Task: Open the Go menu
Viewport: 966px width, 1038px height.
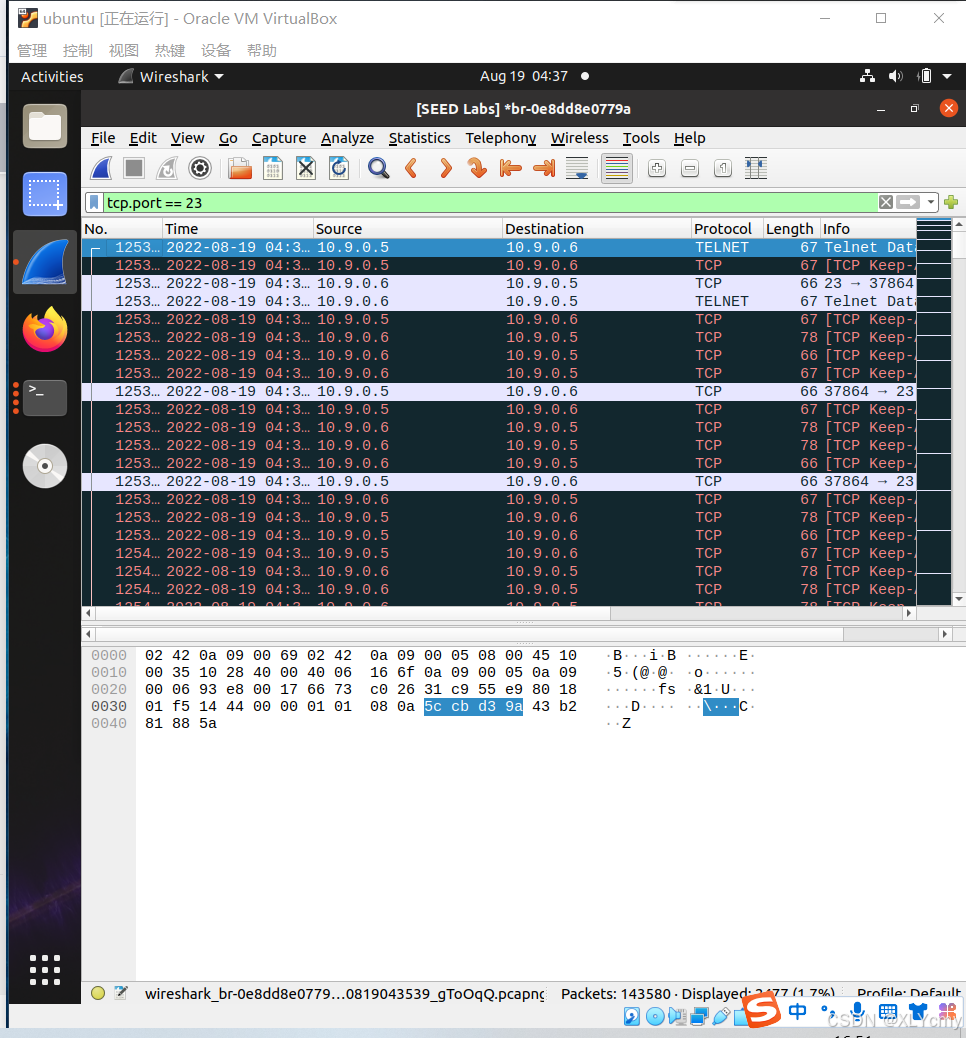Action: point(228,138)
